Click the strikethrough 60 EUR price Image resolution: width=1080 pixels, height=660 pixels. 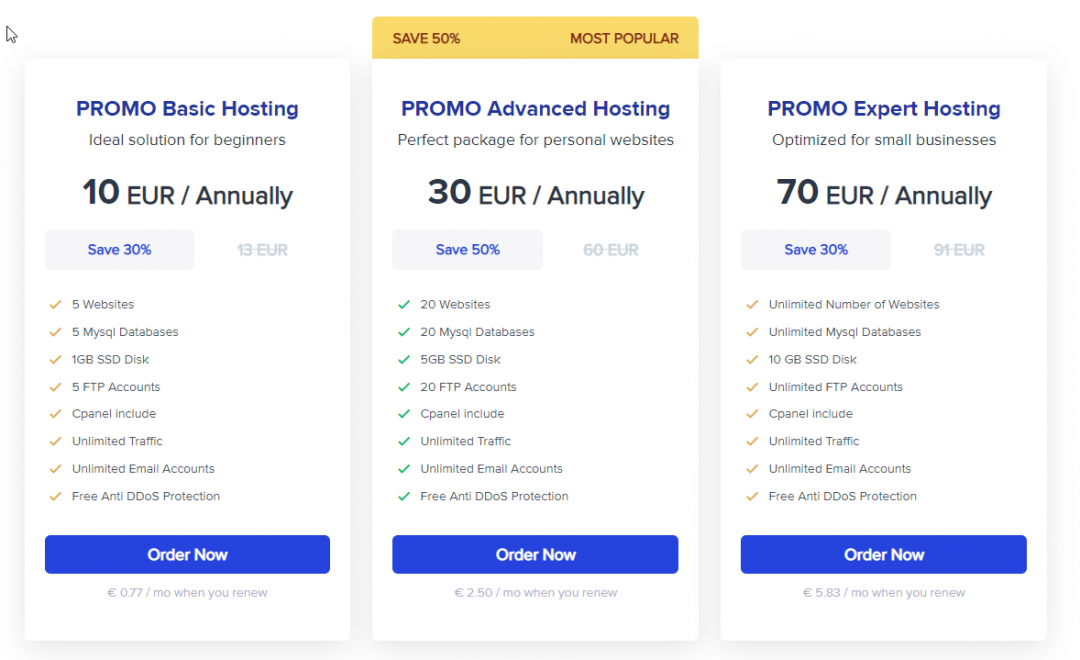coord(610,250)
